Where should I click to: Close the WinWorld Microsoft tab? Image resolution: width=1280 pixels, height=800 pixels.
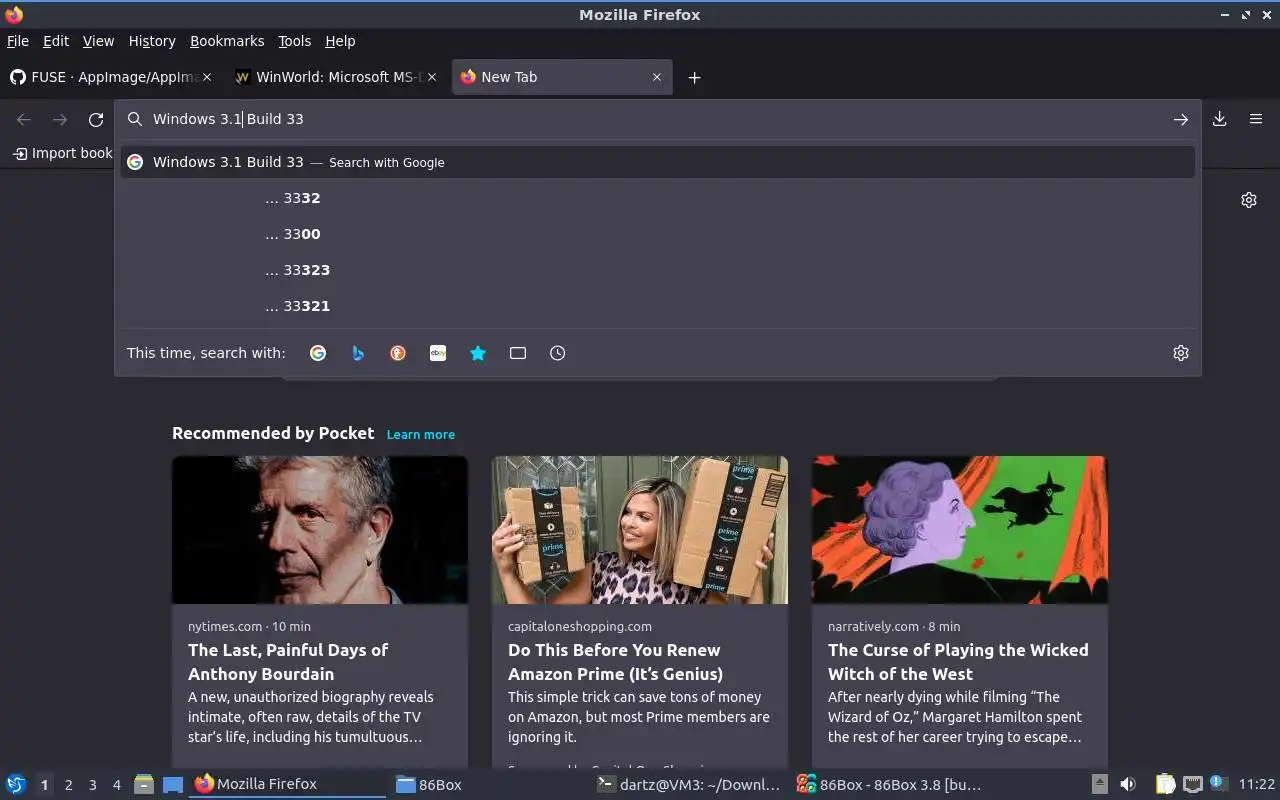coord(432,77)
